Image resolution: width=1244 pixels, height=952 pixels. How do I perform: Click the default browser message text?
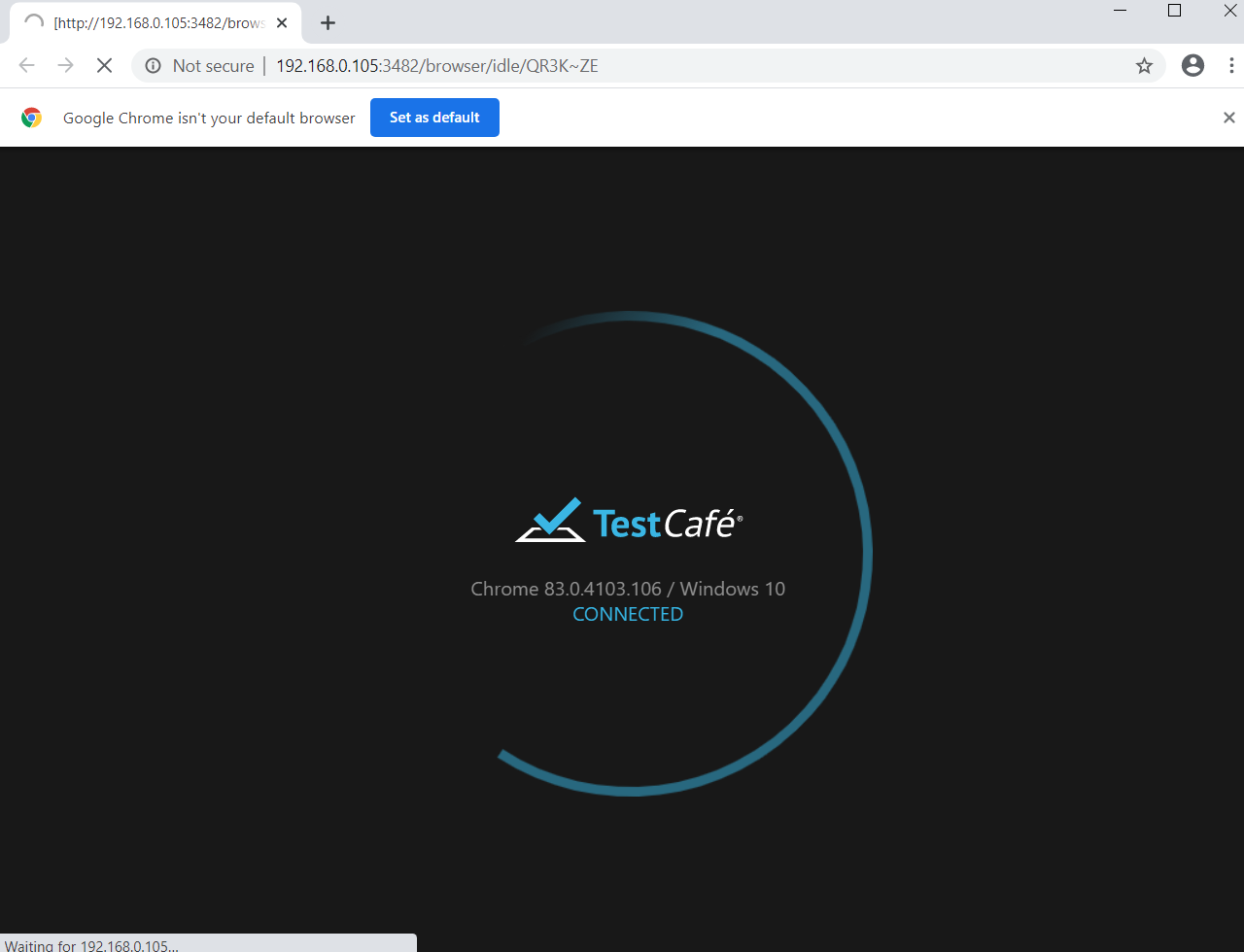[x=209, y=118]
